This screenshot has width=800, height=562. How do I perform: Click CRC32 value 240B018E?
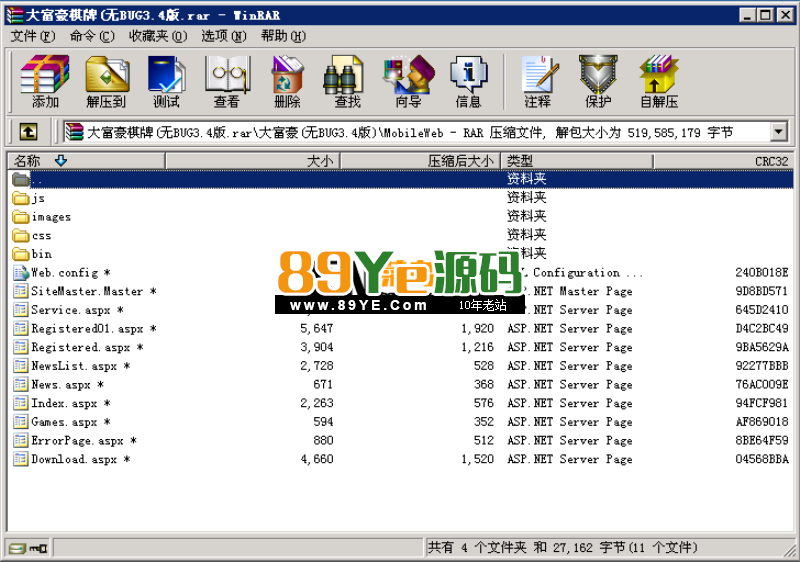pos(762,272)
